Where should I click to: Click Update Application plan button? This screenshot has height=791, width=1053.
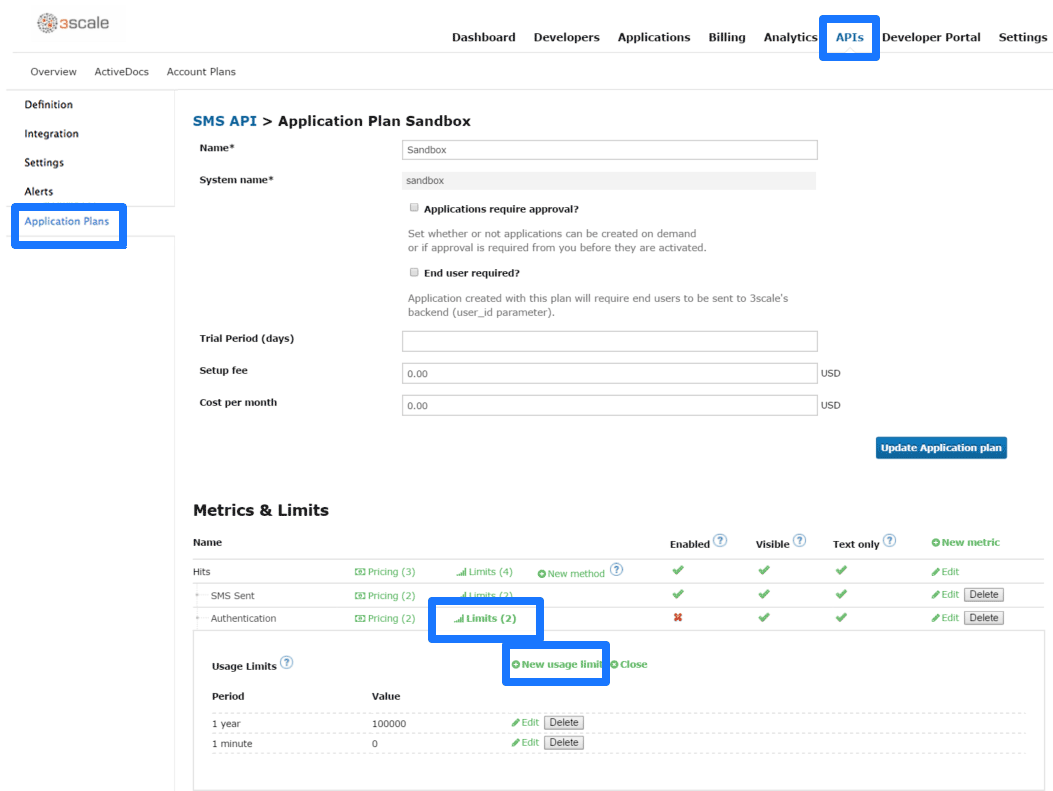pyautogui.click(x=941, y=448)
